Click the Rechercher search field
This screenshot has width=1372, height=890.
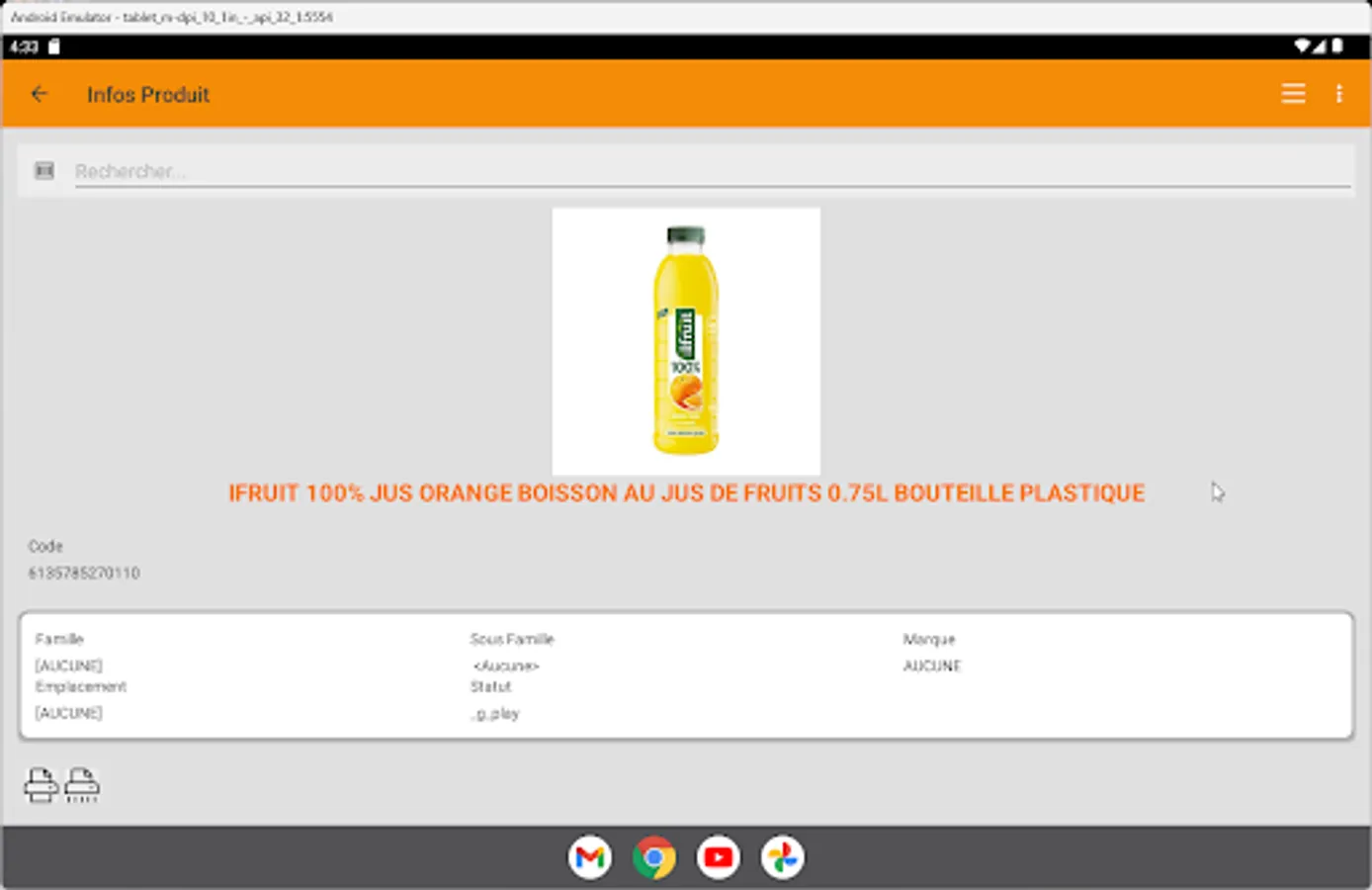[713, 171]
